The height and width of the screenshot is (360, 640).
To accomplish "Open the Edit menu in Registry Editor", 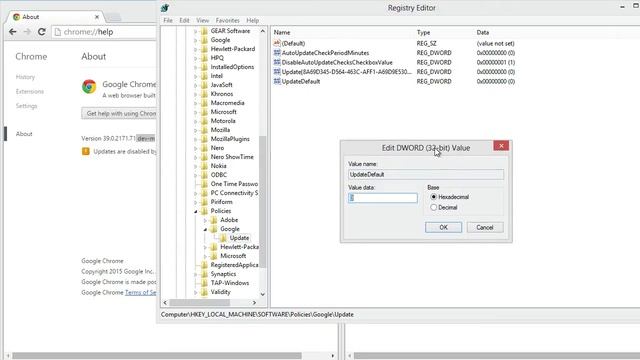I will [x=184, y=20].
